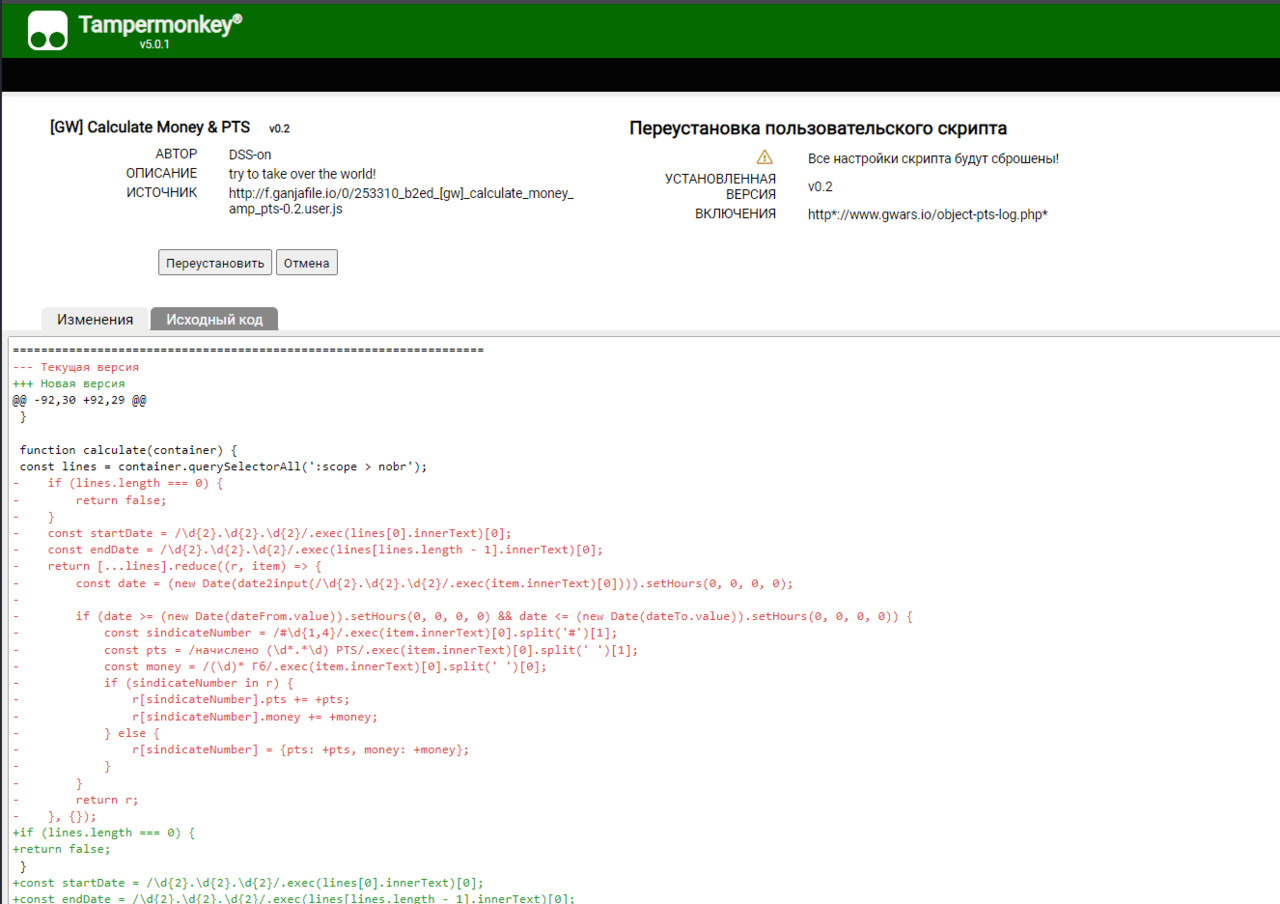Click the added line +const startDate
This screenshot has width=1280, height=904.
tap(248, 883)
